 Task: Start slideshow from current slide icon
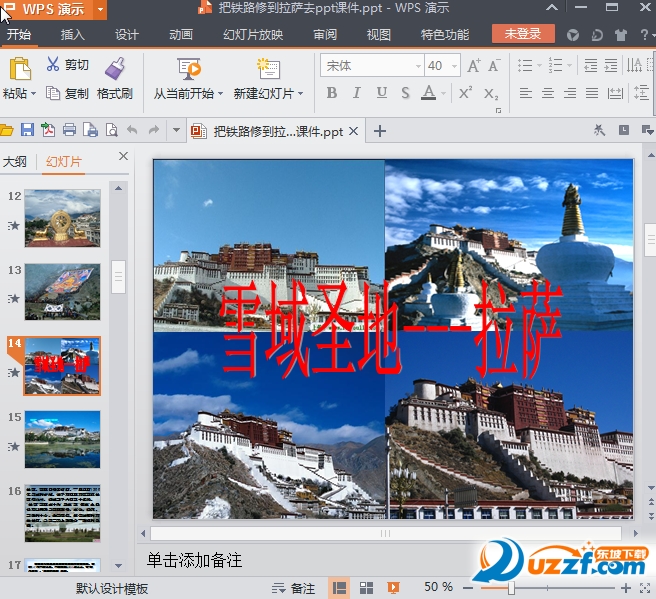pos(189,68)
